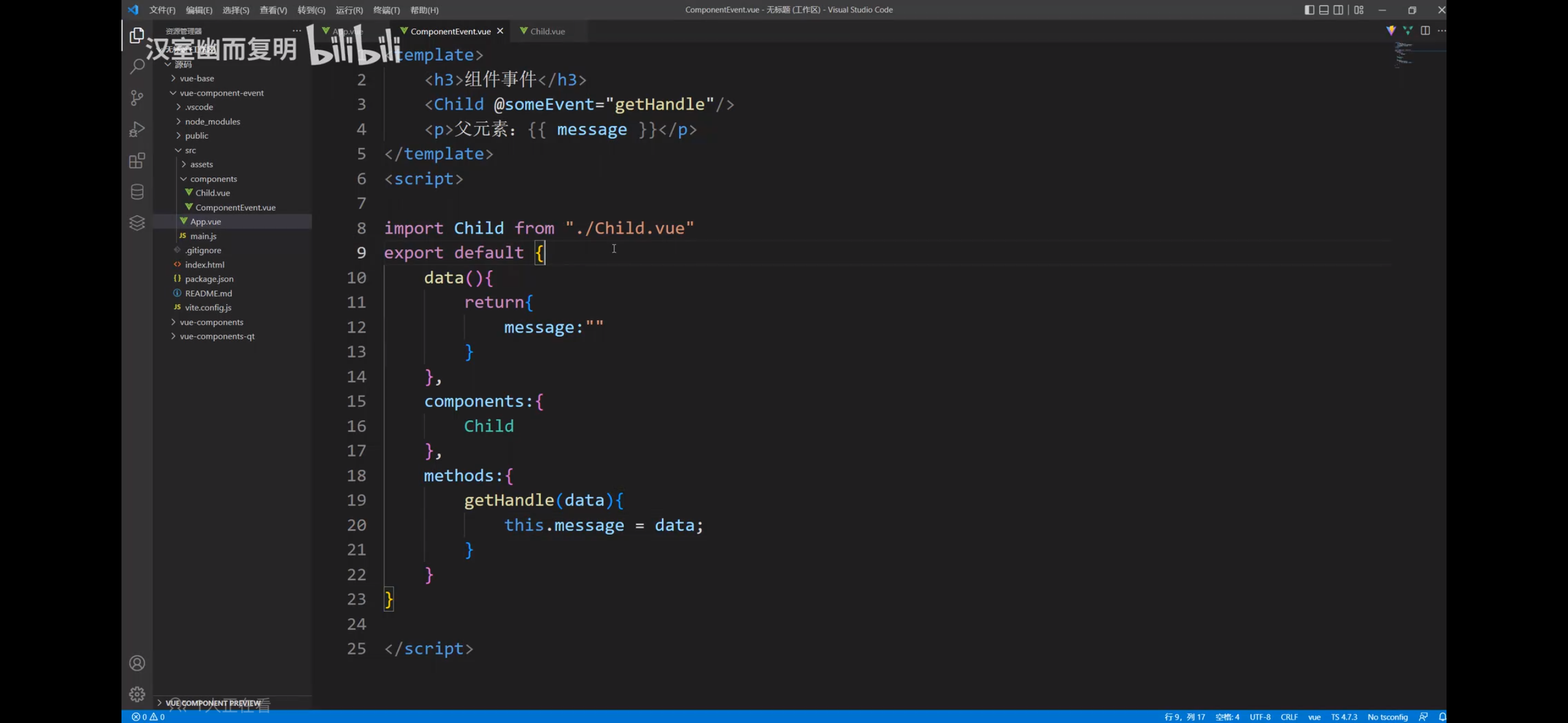The height and width of the screenshot is (723, 1568).
Task: Toggle the primary sidebar layout button
Action: (1309, 10)
